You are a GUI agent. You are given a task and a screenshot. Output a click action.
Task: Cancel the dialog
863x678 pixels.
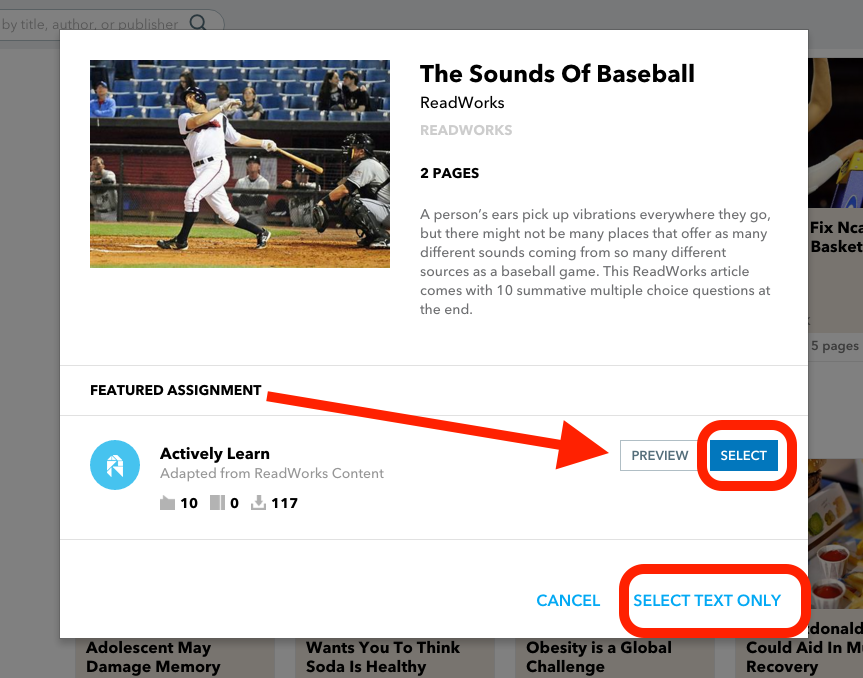coord(568,600)
